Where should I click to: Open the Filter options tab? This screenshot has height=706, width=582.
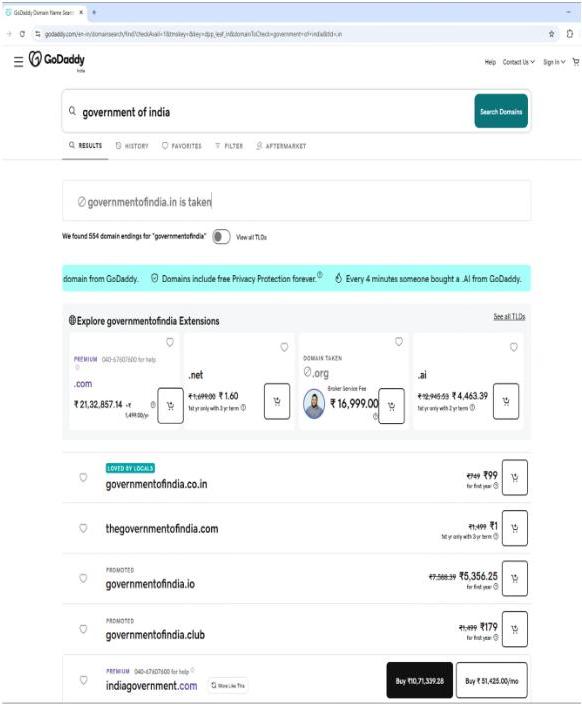coord(229,146)
